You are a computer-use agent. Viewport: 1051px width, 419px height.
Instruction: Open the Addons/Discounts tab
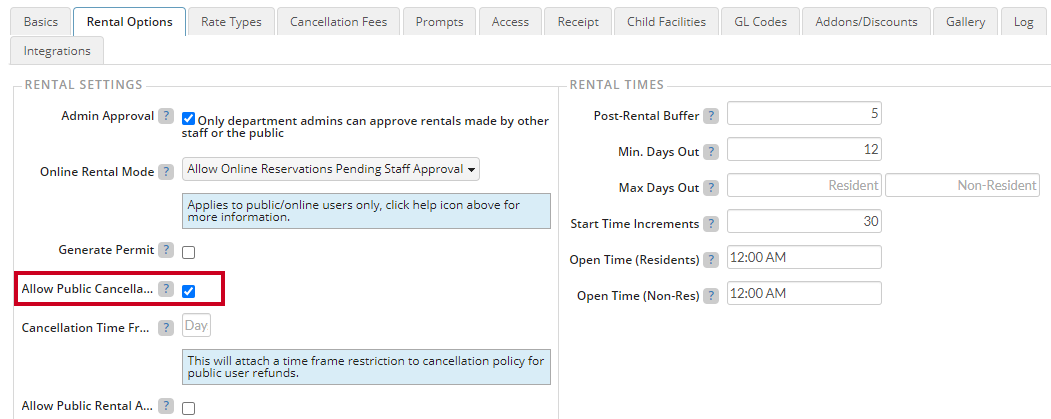[x=866, y=21]
